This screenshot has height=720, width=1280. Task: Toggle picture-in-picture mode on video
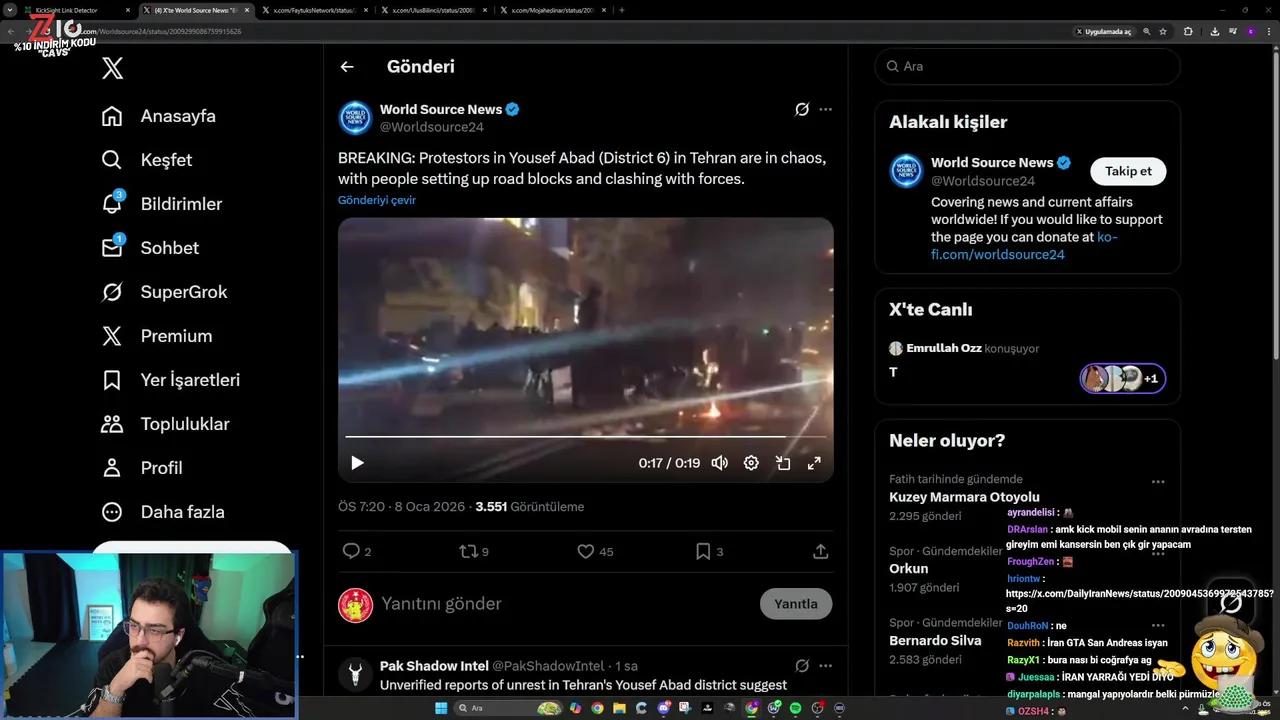click(x=783, y=463)
